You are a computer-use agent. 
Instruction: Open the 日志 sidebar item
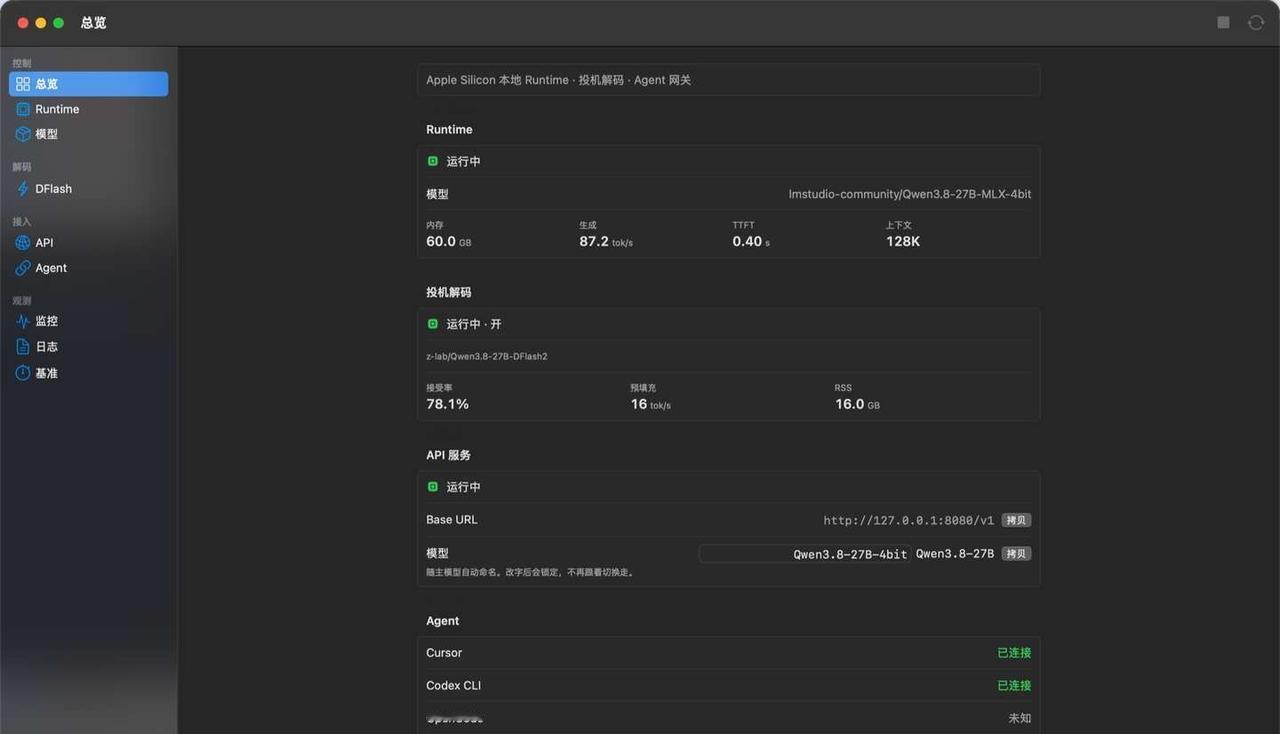(88, 347)
